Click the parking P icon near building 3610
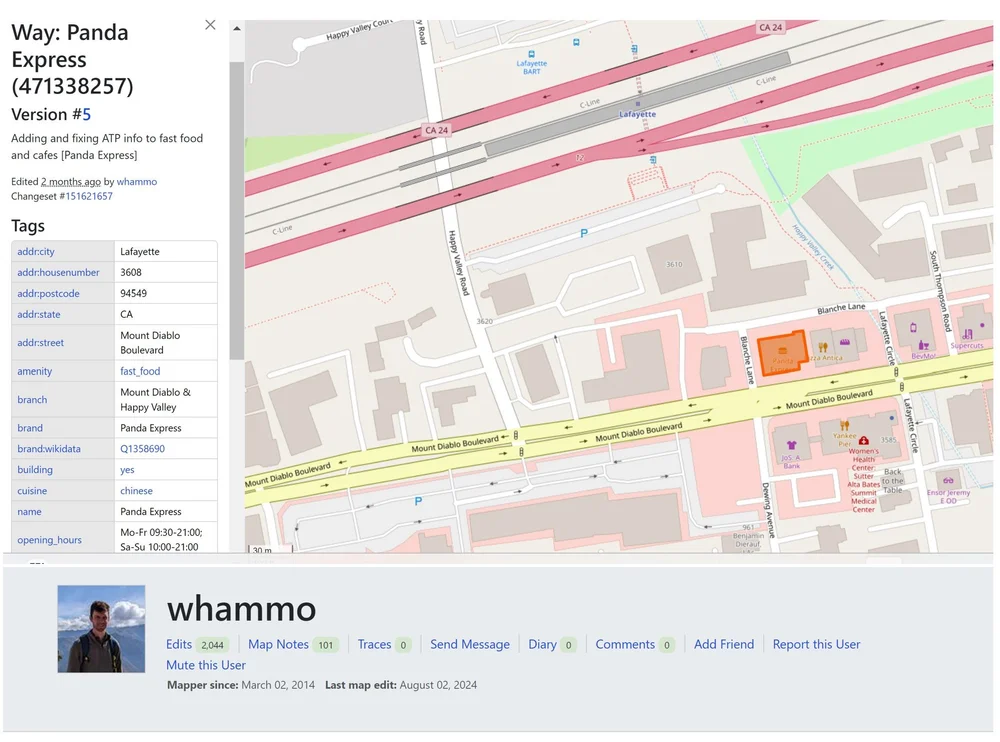This screenshot has width=1000, height=742. click(584, 234)
